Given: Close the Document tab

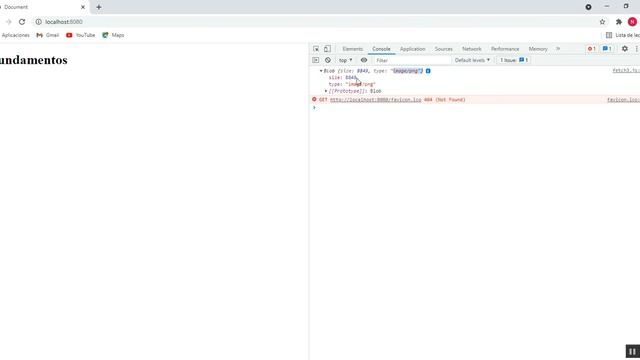Looking at the screenshot, I should 83,7.
